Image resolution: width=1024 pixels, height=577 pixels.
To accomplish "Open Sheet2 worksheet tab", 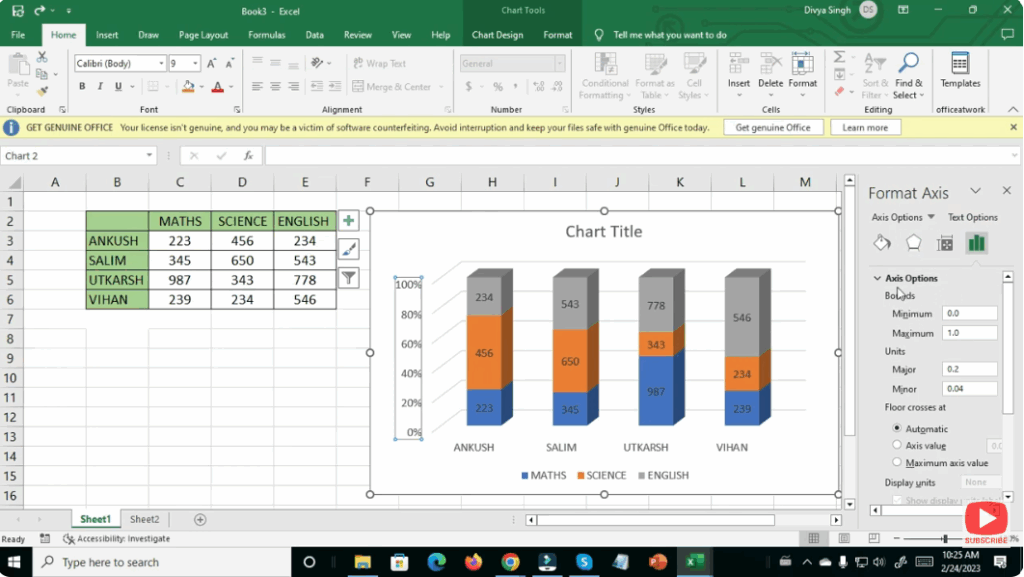I will pos(144,519).
